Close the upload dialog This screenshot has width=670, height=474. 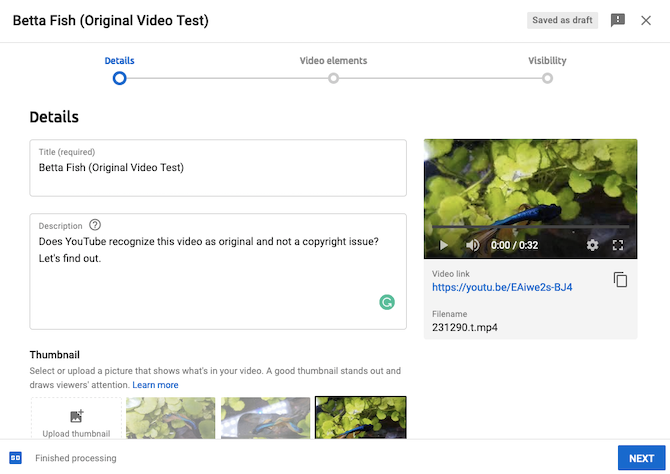click(646, 20)
